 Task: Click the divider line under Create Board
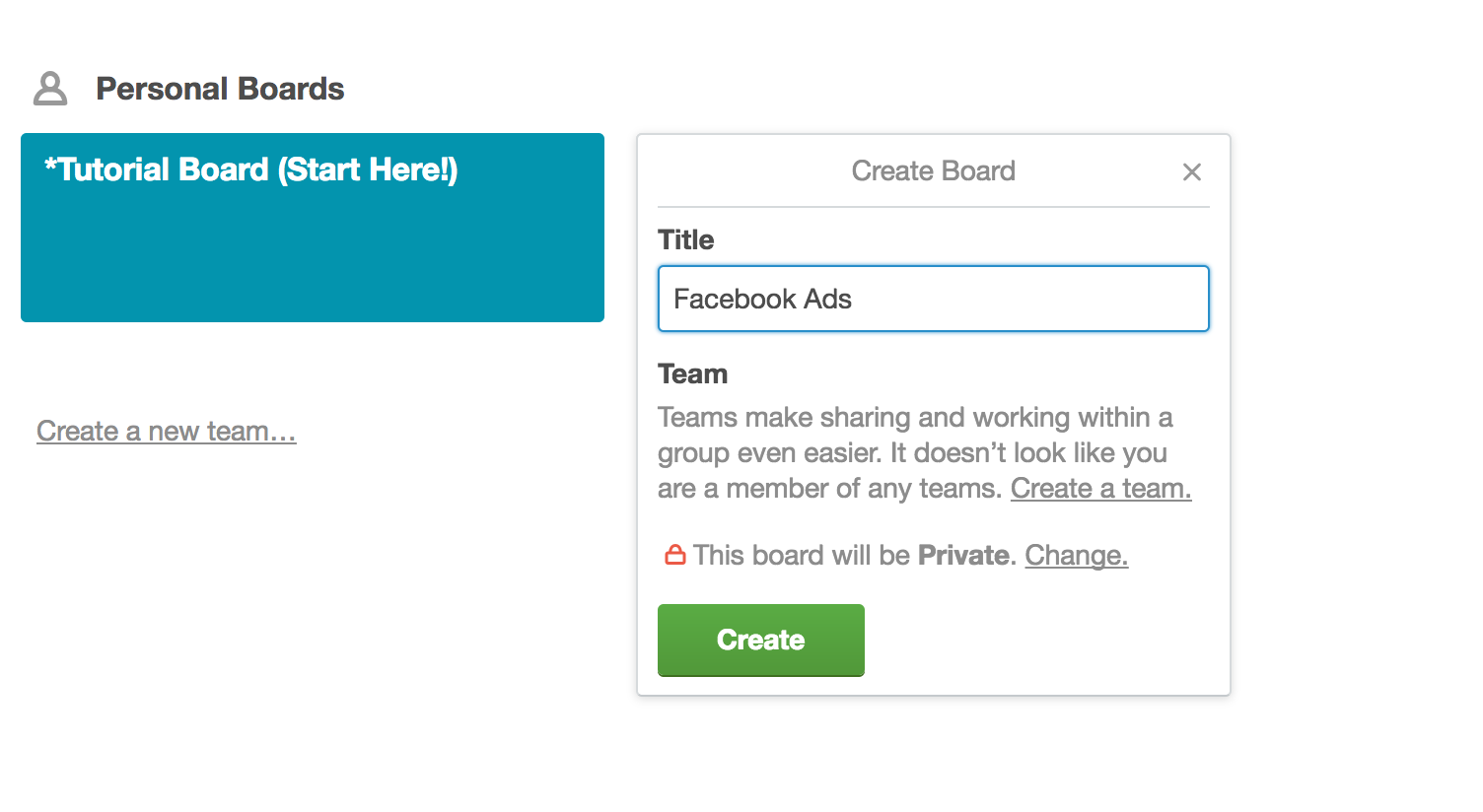click(x=934, y=207)
